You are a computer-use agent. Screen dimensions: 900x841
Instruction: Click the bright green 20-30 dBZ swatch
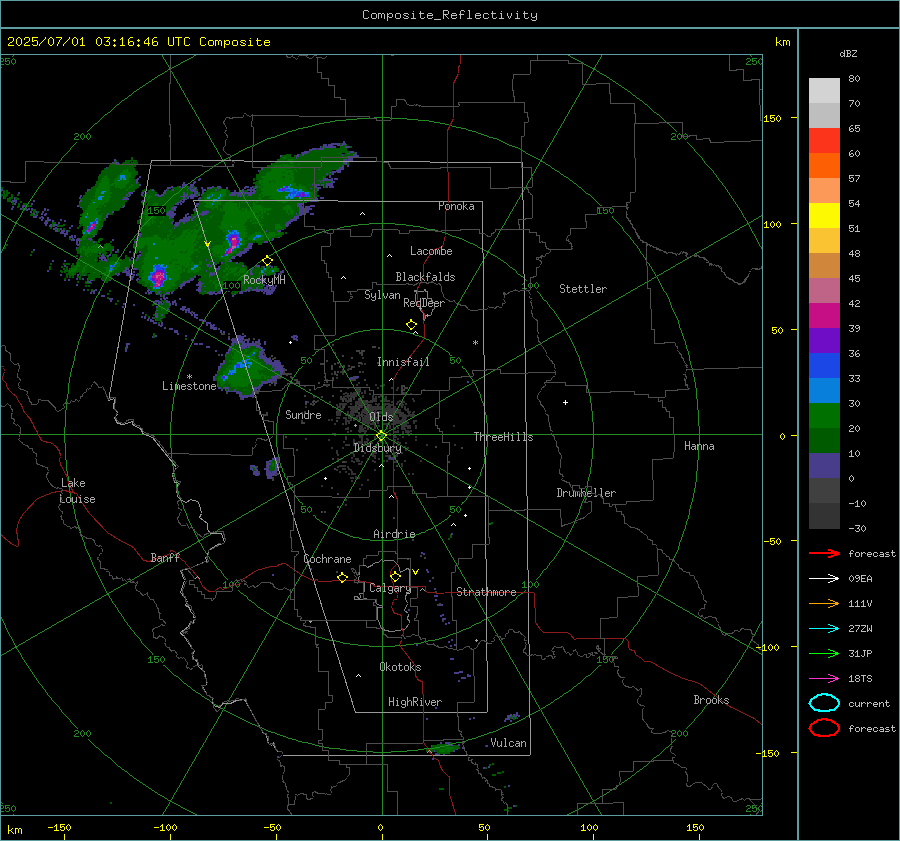tap(824, 416)
